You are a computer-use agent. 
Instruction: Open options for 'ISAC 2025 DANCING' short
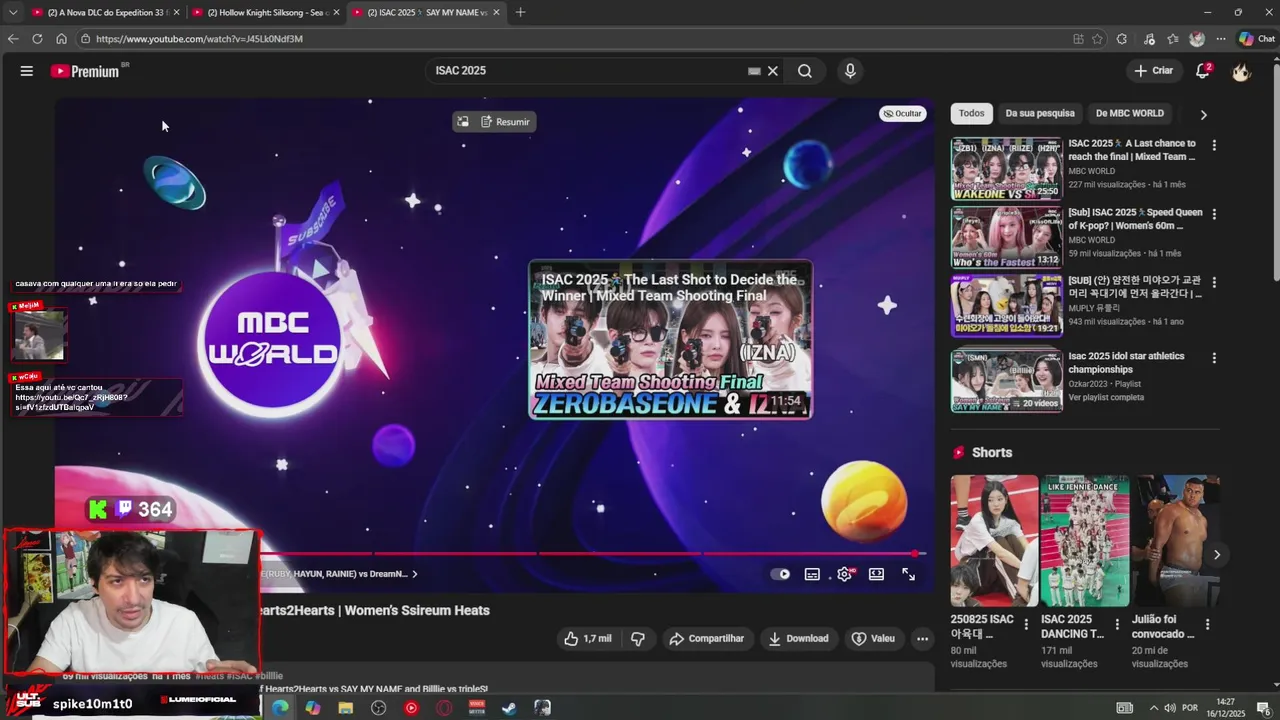click(1117, 624)
